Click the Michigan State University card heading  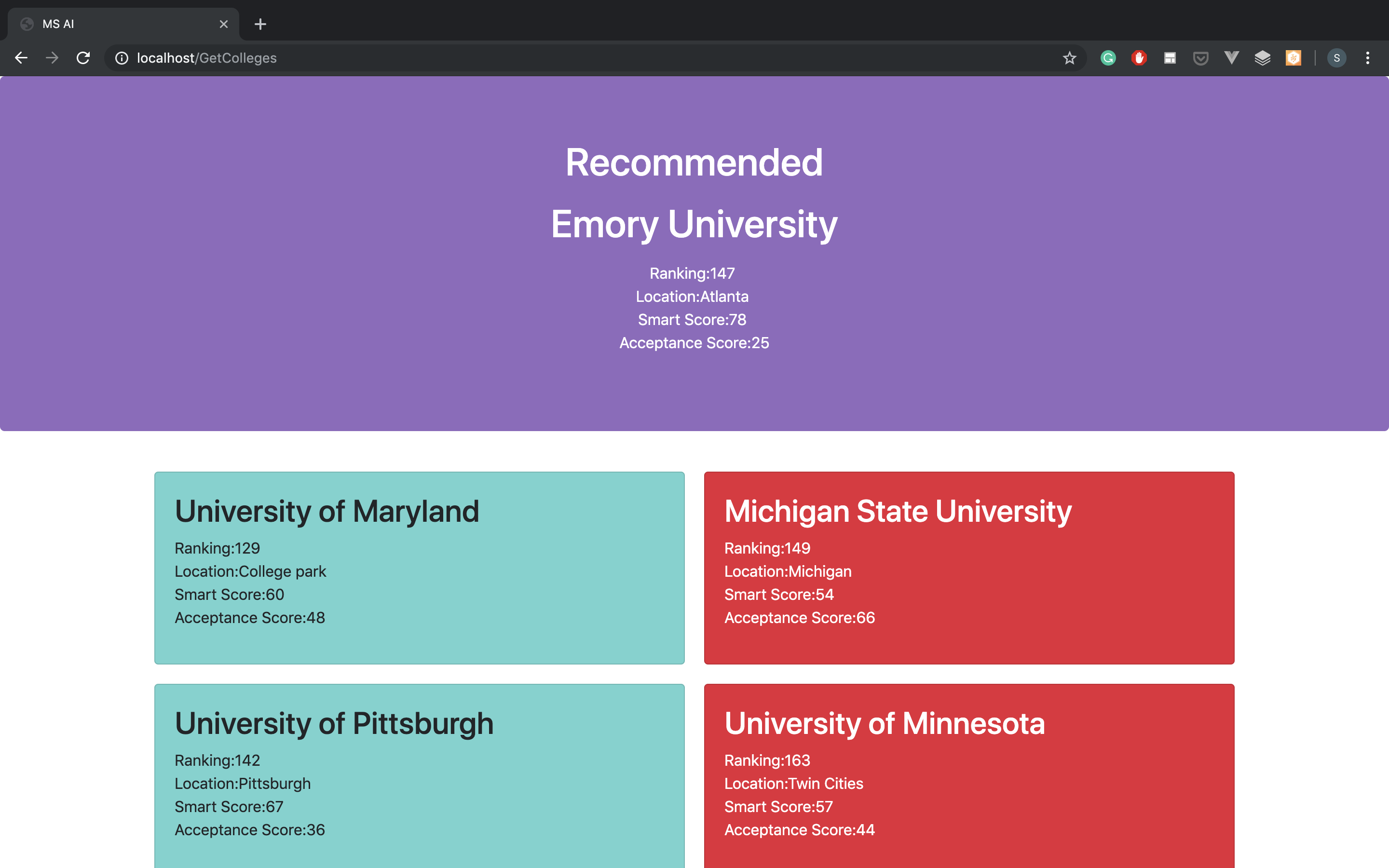coord(898,511)
